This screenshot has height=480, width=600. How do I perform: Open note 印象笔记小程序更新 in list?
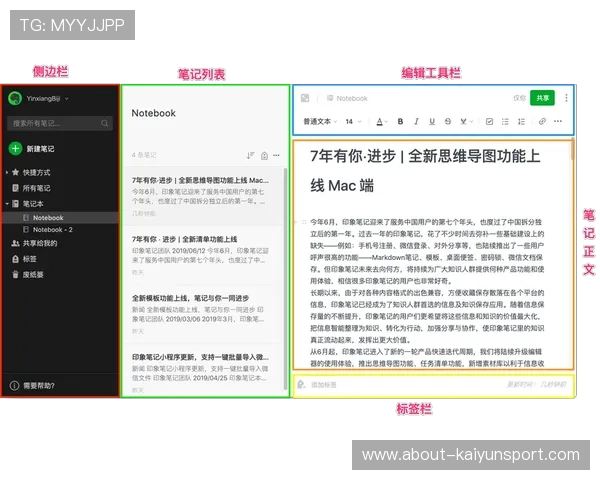203,372
